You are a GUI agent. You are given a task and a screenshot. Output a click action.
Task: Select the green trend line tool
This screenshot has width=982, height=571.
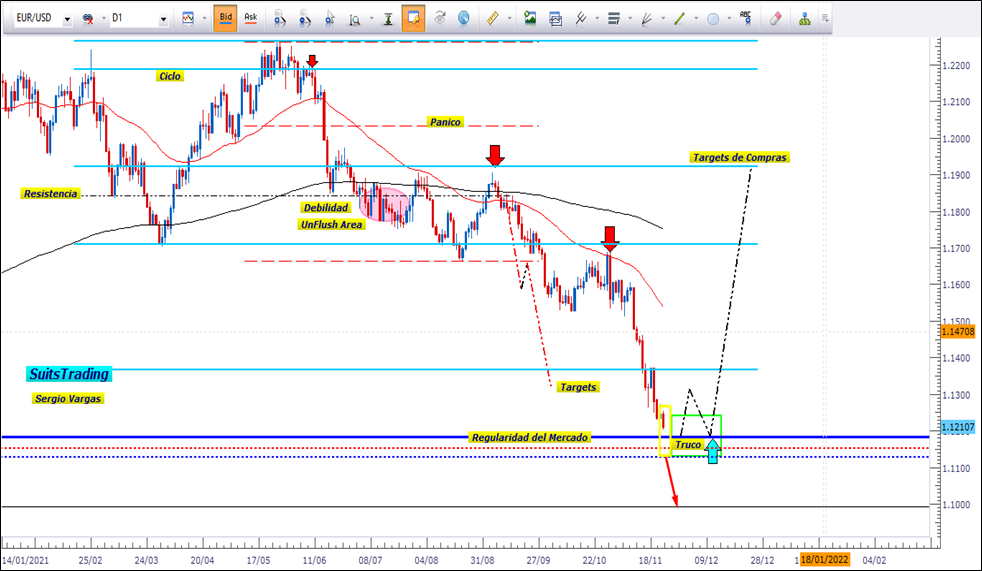point(680,18)
